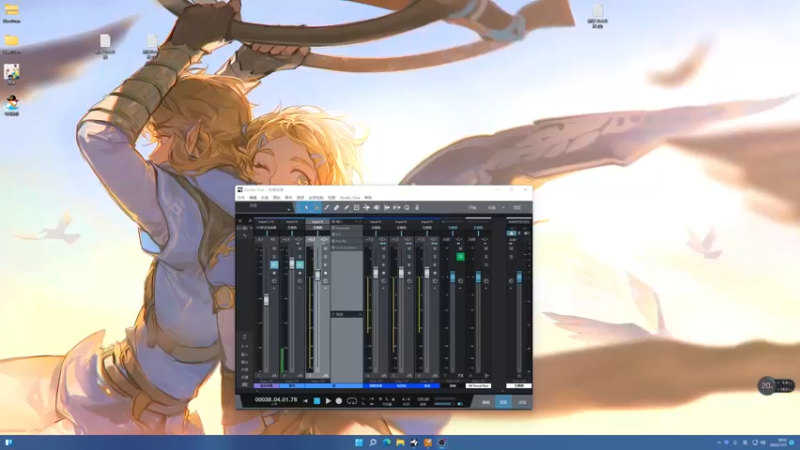Select the Range tool next to Arrow tool
800x450 pixels.
(x=316, y=208)
